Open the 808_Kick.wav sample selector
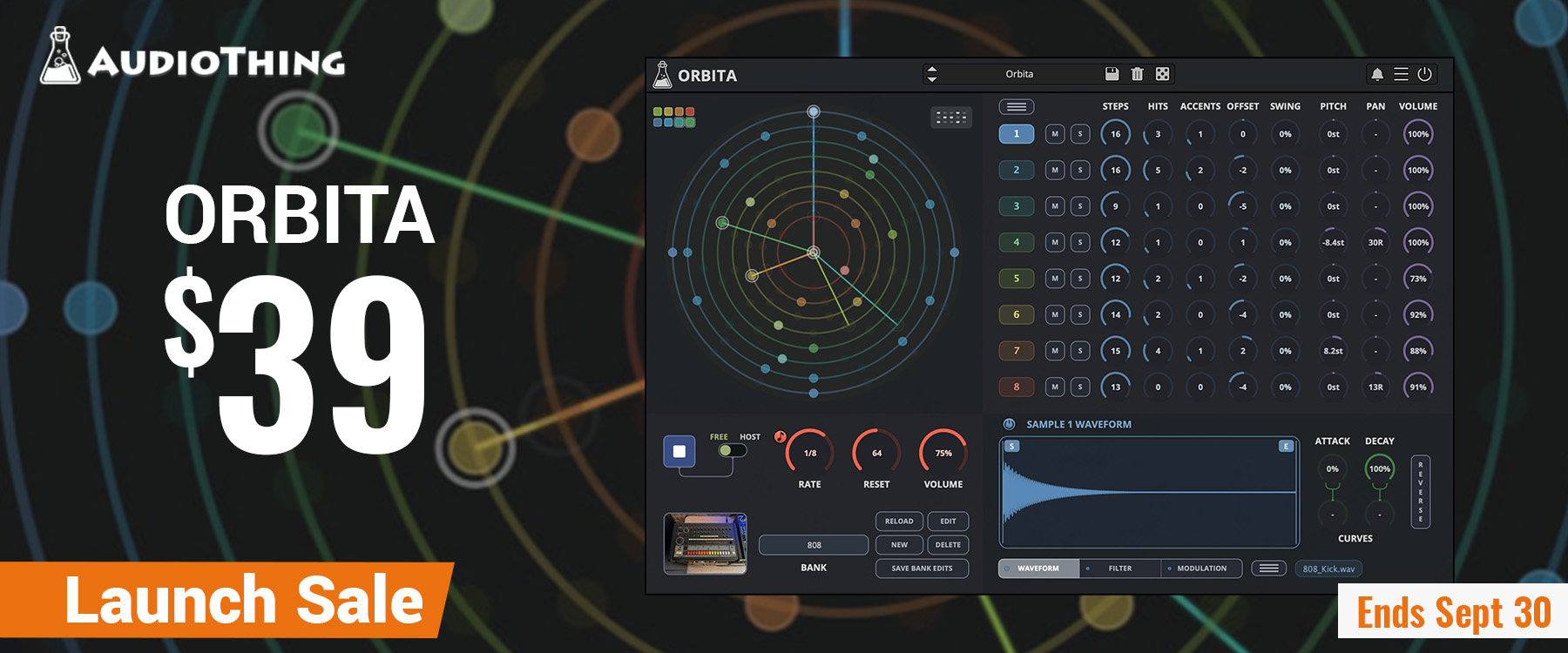The width and height of the screenshot is (1568, 653). pos(1328,569)
